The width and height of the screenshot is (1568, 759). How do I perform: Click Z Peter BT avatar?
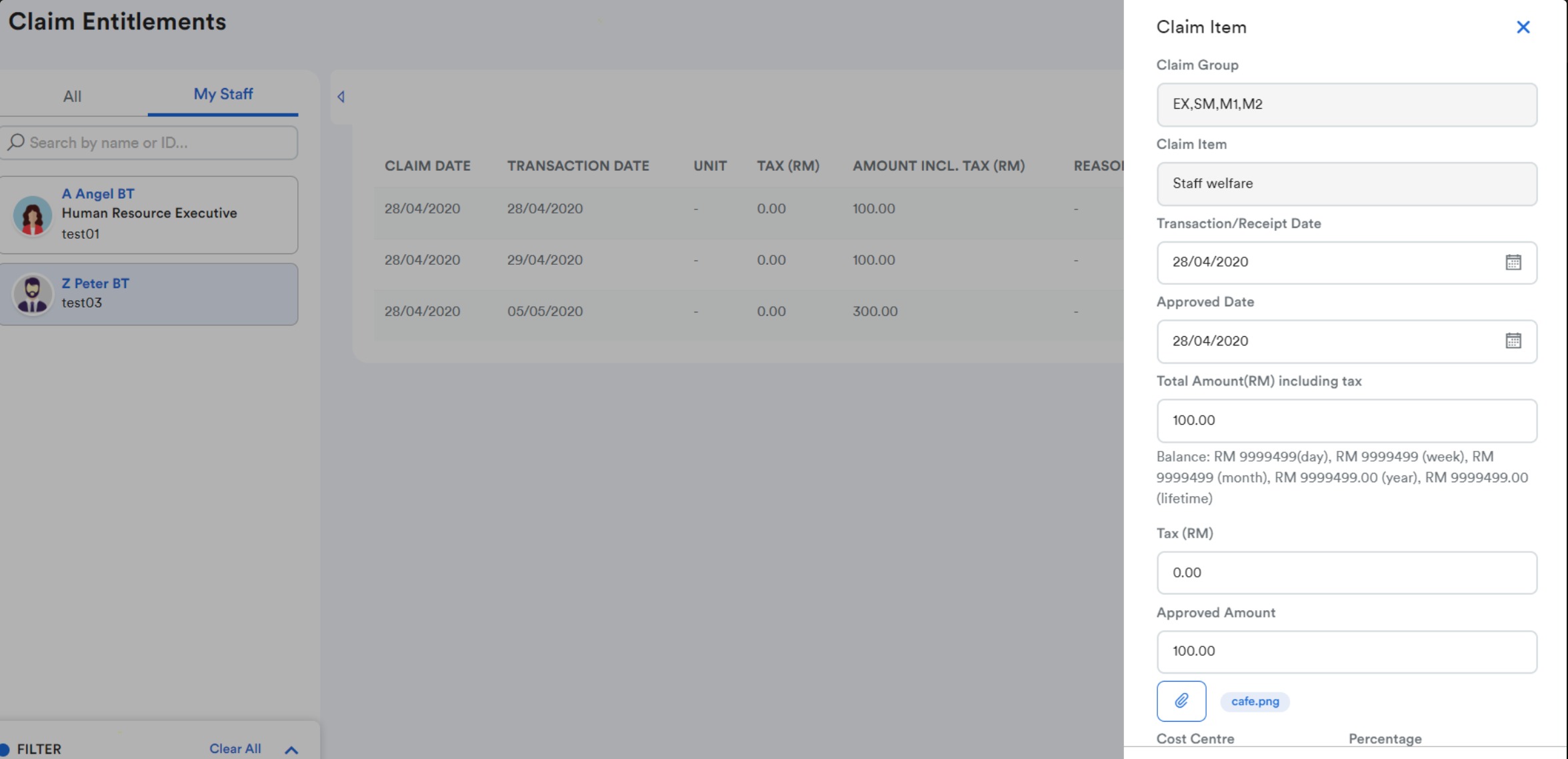[x=32, y=293]
